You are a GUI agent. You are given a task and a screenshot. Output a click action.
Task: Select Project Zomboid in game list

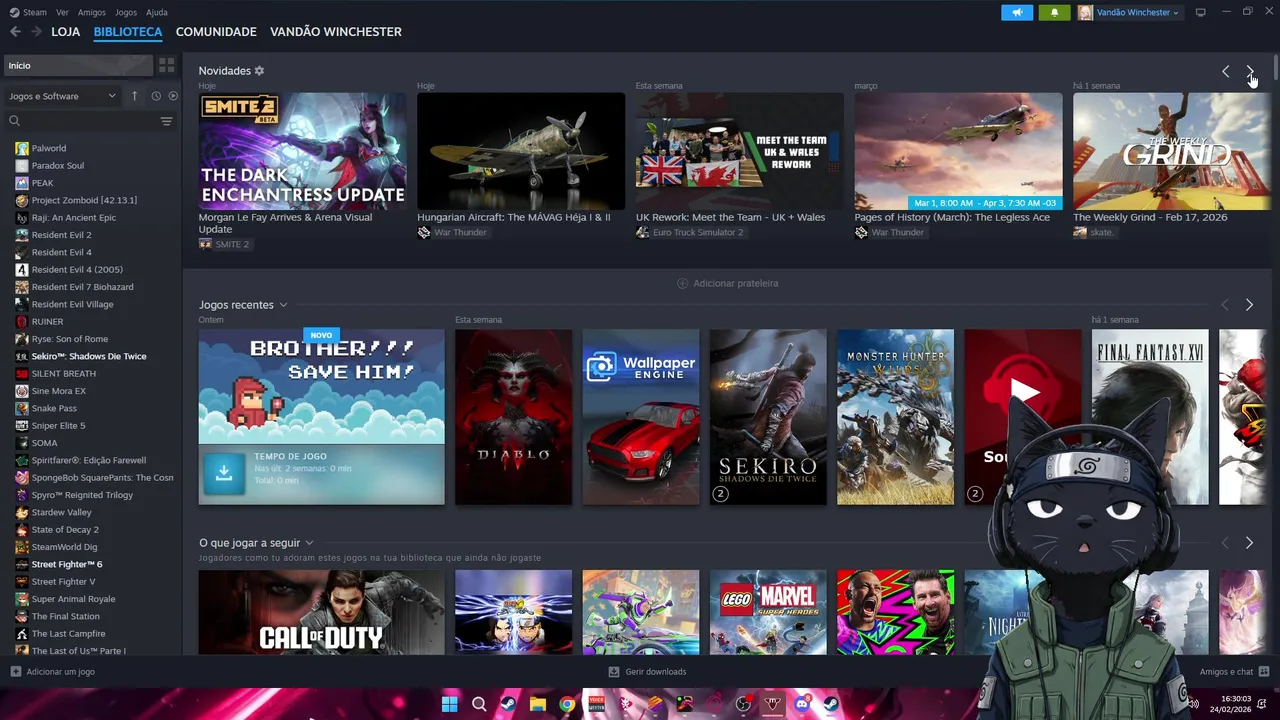[84, 200]
